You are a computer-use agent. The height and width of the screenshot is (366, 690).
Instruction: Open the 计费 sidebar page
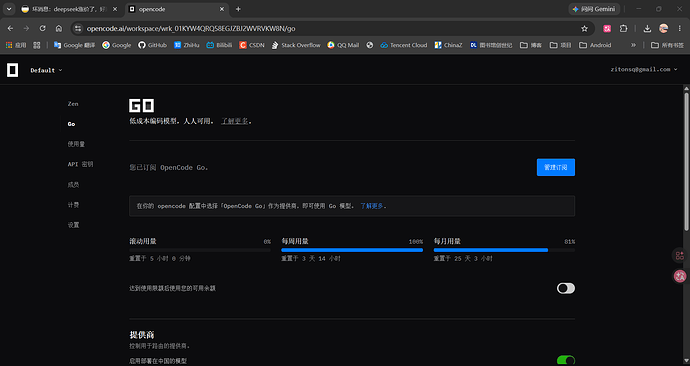pyautogui.click(x=73, y=205)
